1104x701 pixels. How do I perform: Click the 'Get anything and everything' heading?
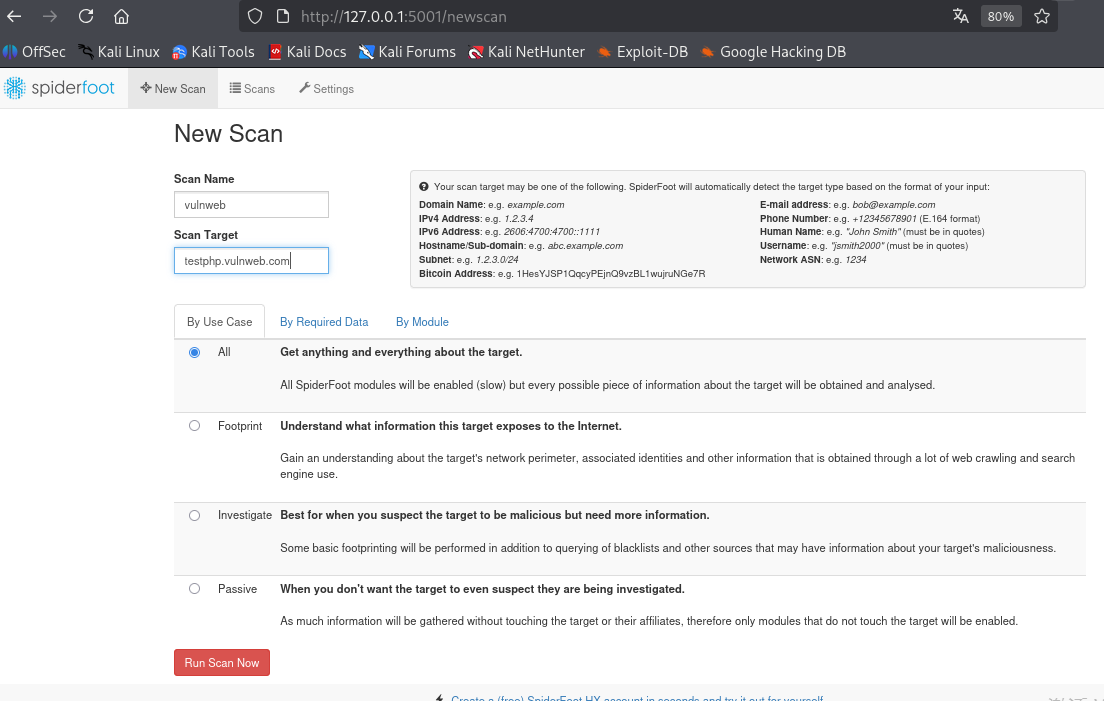click(x=401, y=352)
